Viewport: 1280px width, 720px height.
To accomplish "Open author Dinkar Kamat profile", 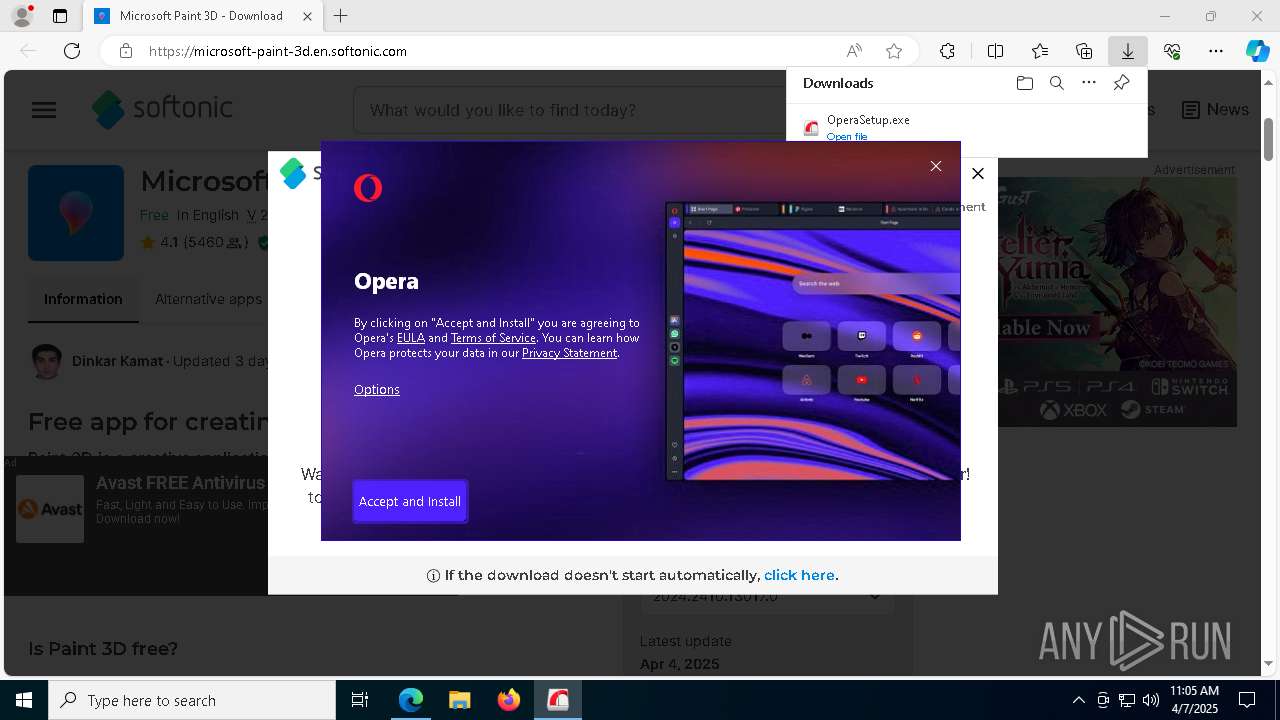I will 117,361.
